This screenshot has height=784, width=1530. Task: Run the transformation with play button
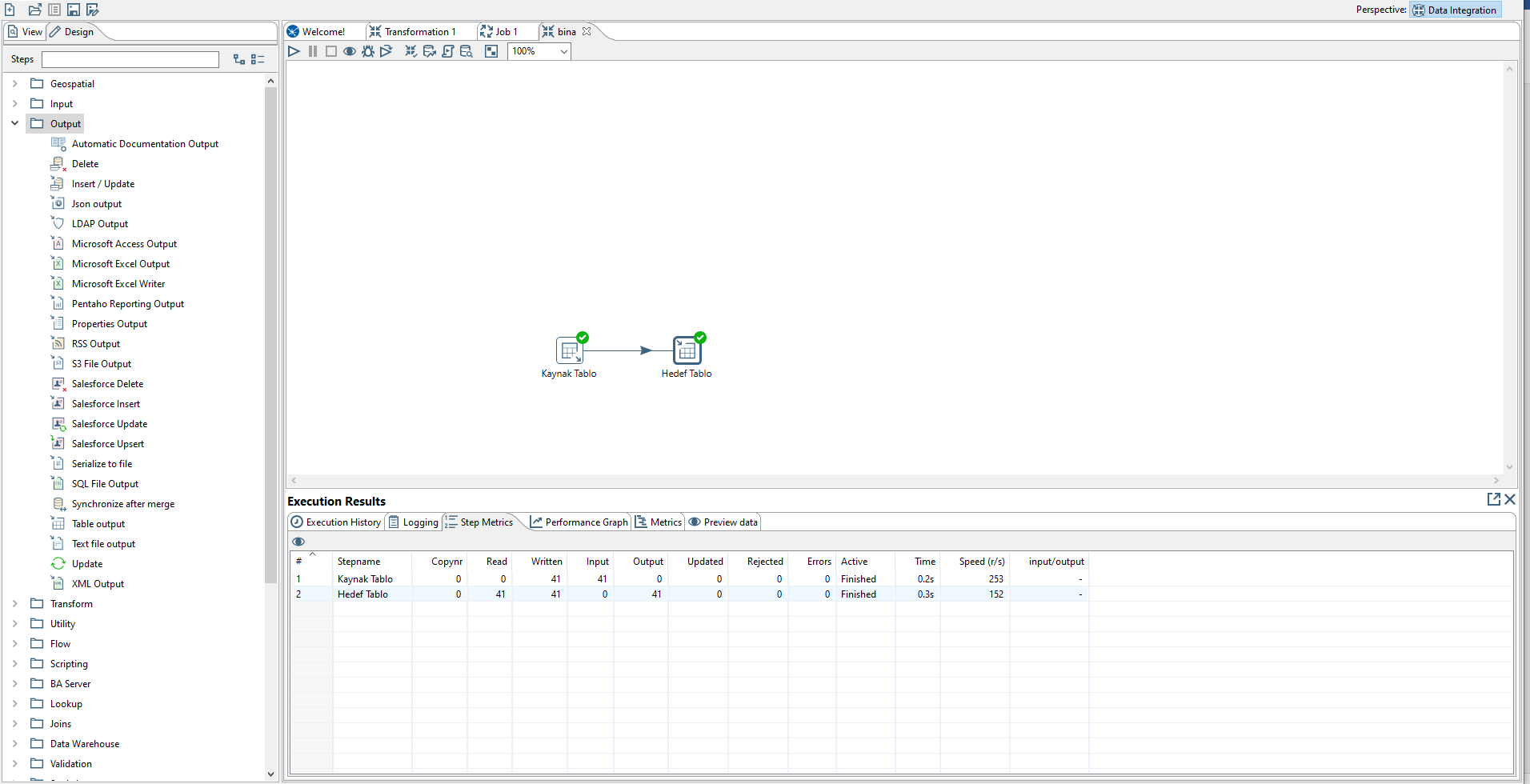coord(294,51)
